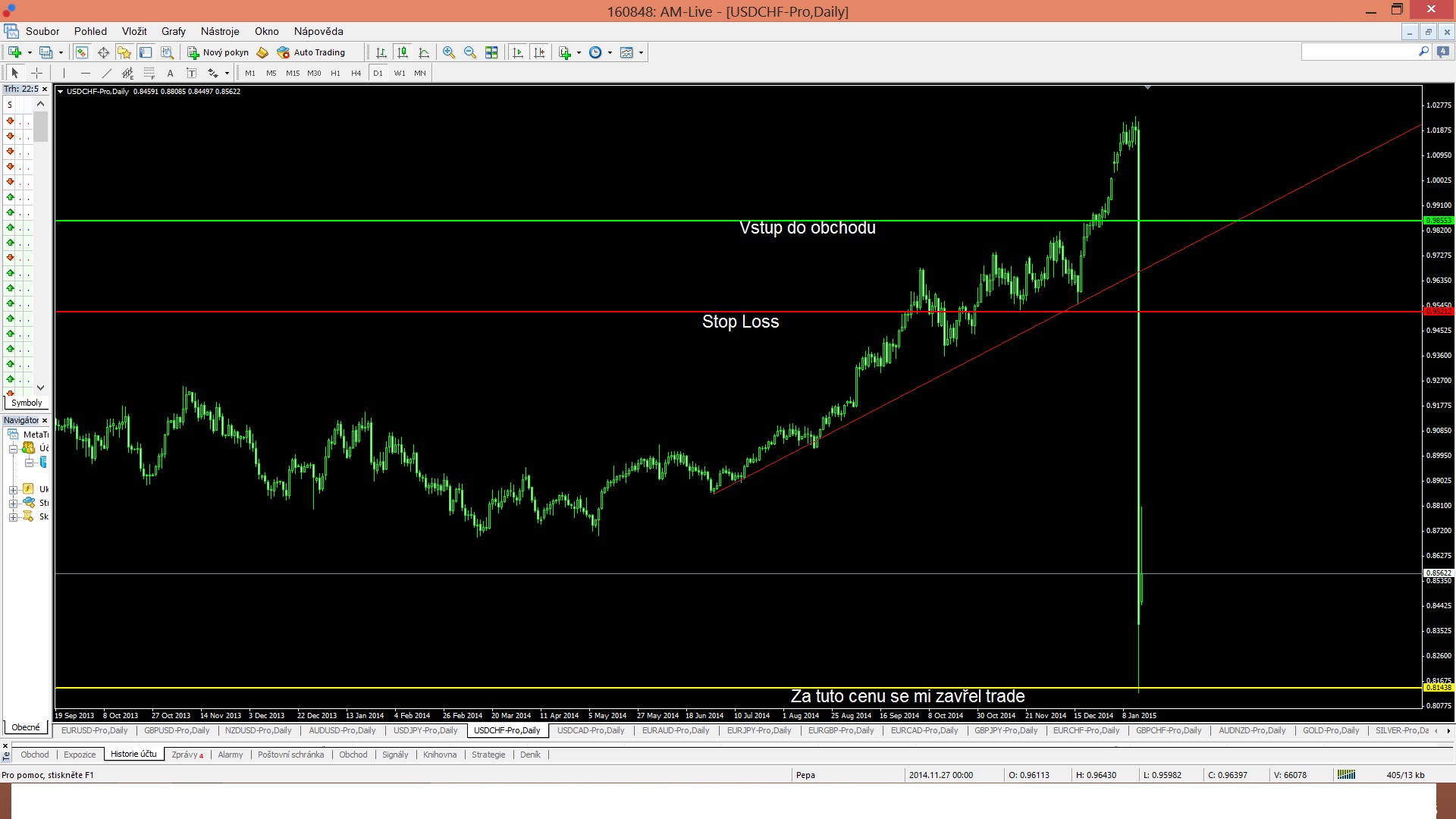This screenshot has width=1456, height=819.
Task: Select the Fibonacci retracement tool
Action: 149,73
